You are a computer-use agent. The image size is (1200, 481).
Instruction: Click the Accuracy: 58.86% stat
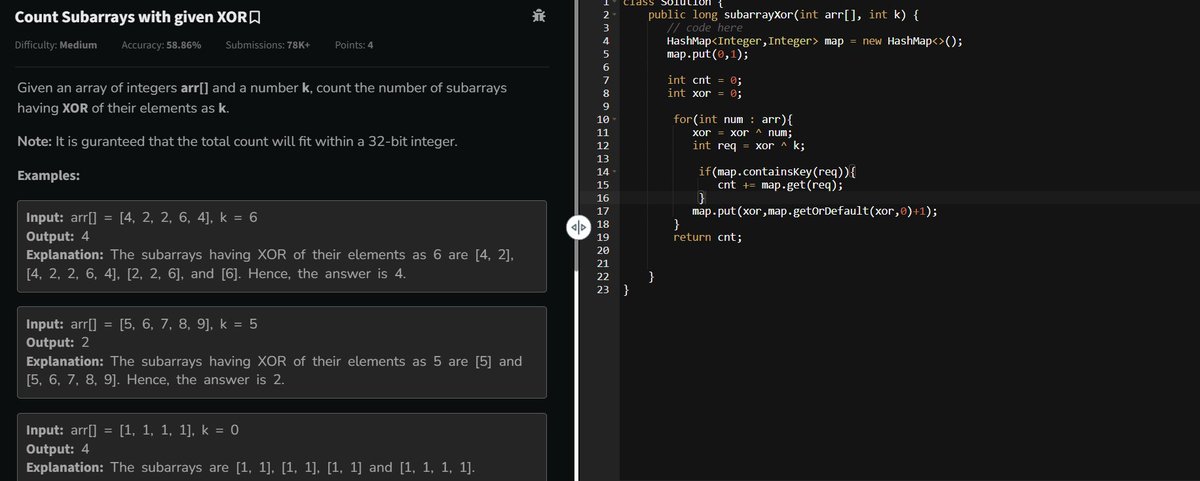pyautogui.click(x=161, y=46)
